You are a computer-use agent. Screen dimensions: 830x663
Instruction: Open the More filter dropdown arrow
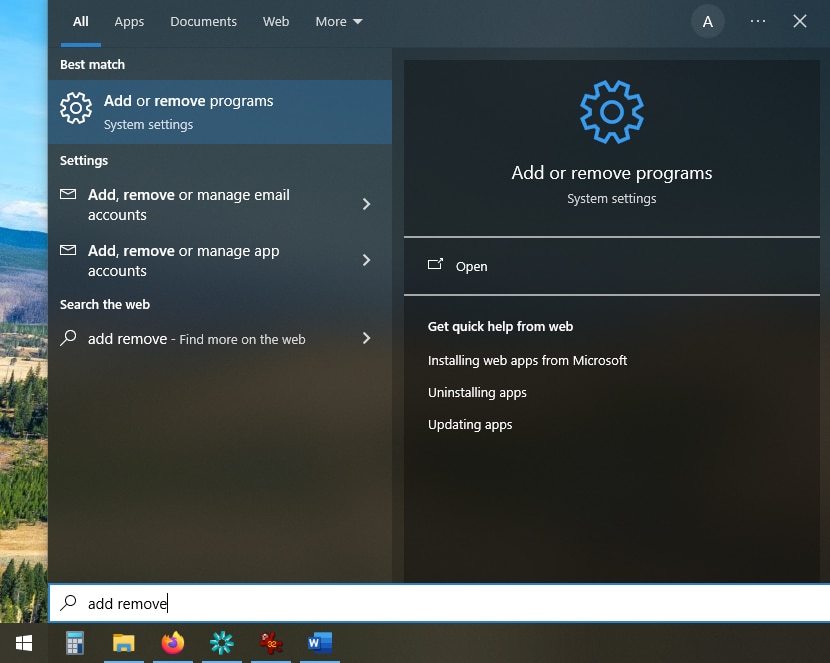coord(357,20)
